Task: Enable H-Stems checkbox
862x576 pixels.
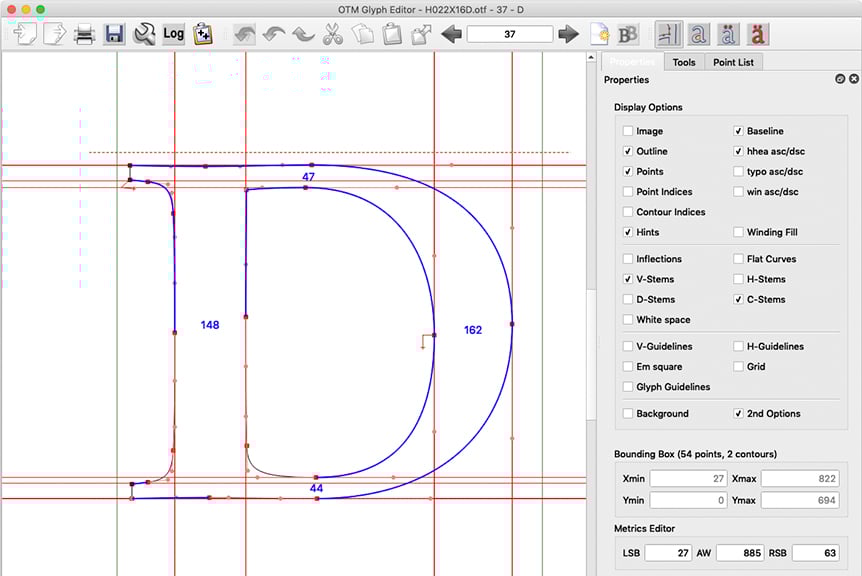Action: click(x=738, y=279)
